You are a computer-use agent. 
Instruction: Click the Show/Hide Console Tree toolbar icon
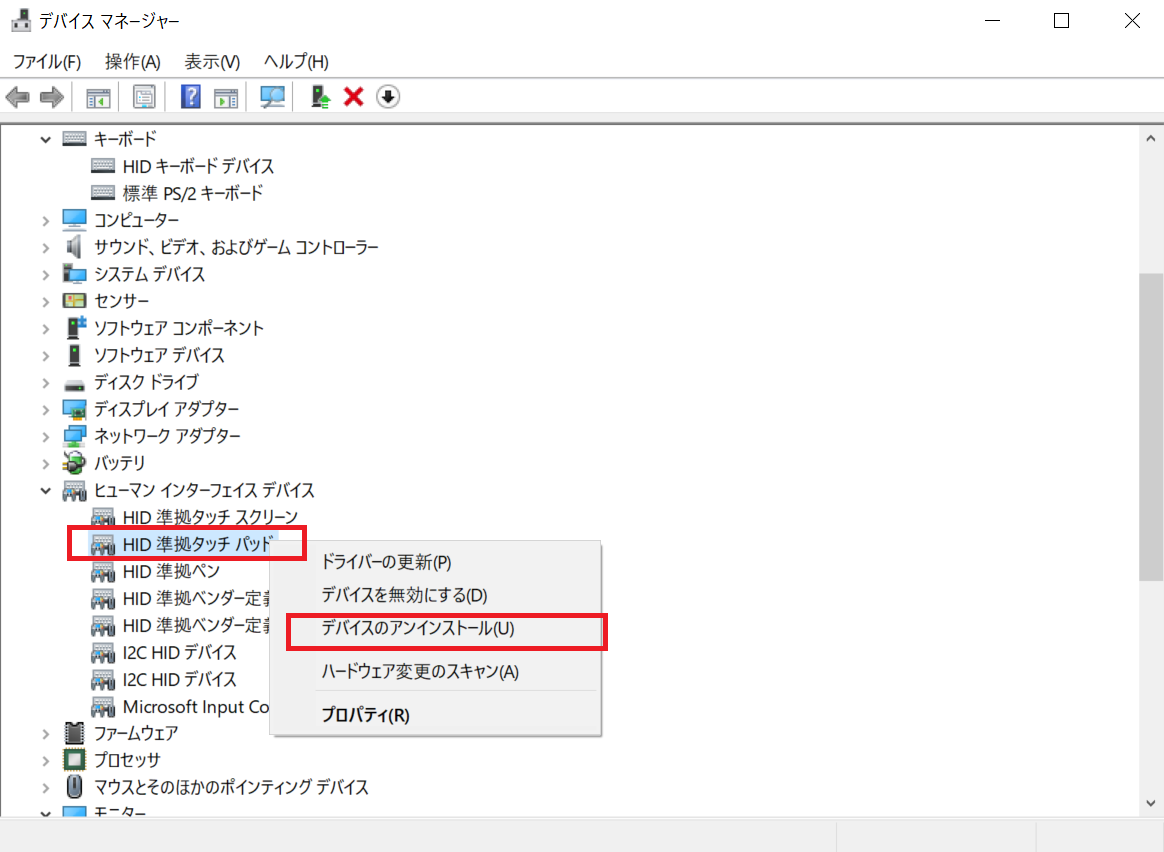click(98, 97)
